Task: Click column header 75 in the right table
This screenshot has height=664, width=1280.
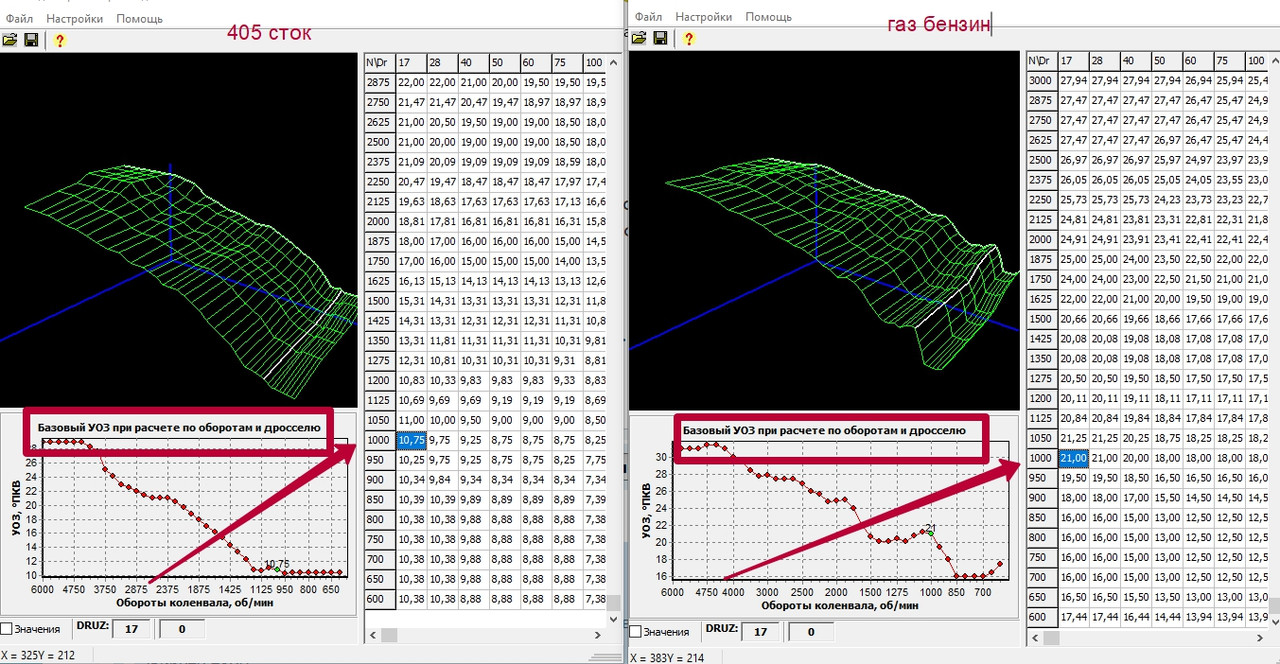Action: click(1230, 60)
